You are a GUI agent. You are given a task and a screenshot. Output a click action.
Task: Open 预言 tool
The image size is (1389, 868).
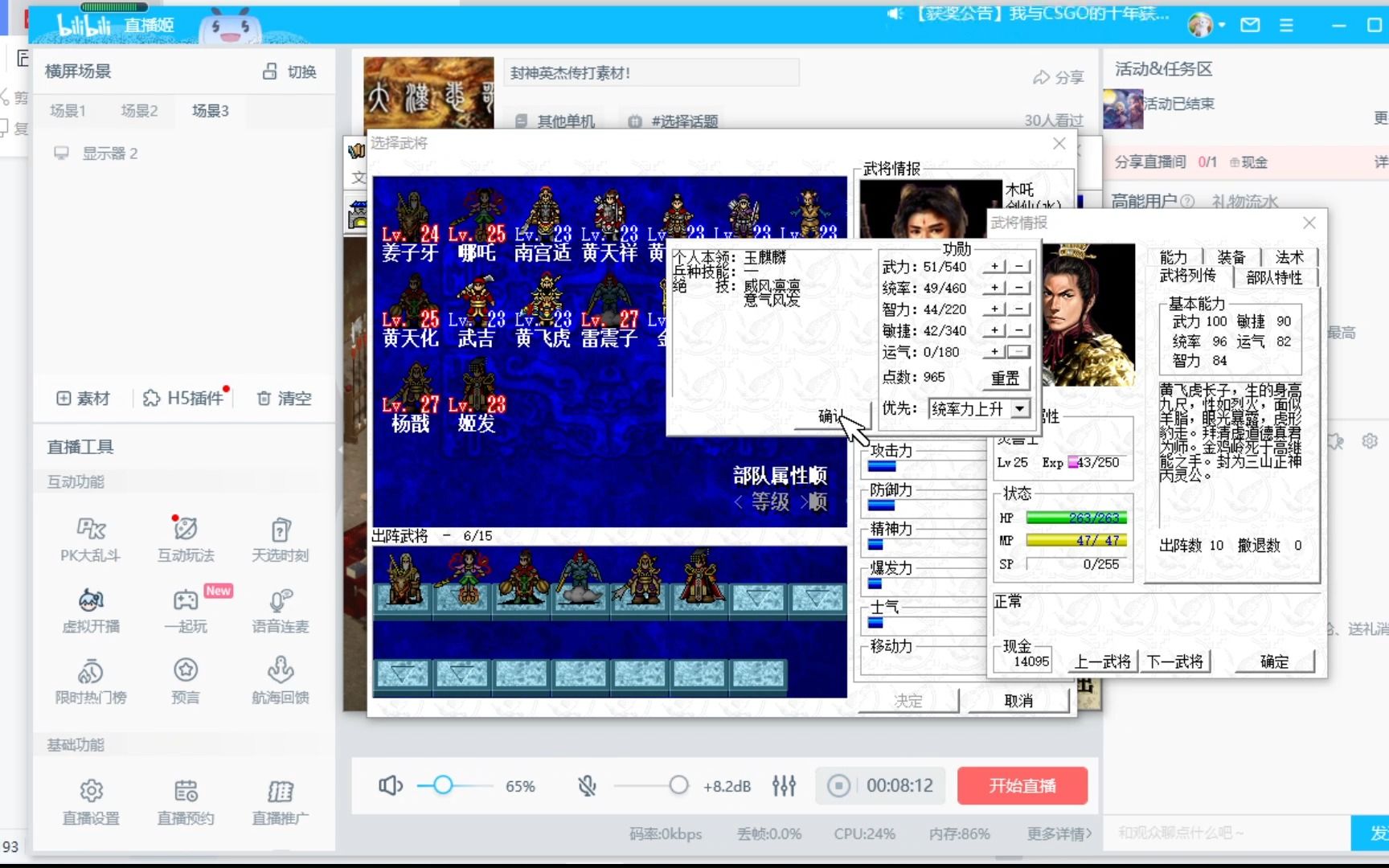coord(186,681)
